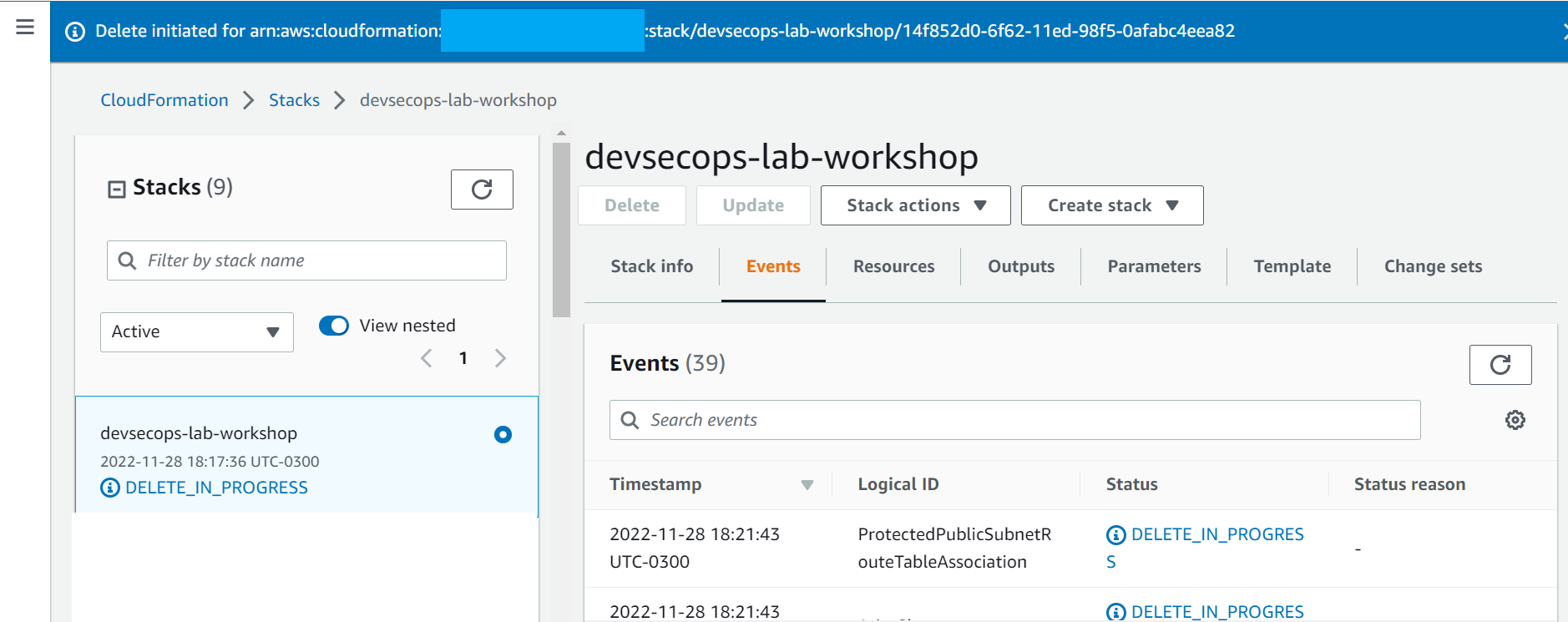
Task: Select the devsecops-lab-workshop stack radio button
Action: (x=503, y=434)
